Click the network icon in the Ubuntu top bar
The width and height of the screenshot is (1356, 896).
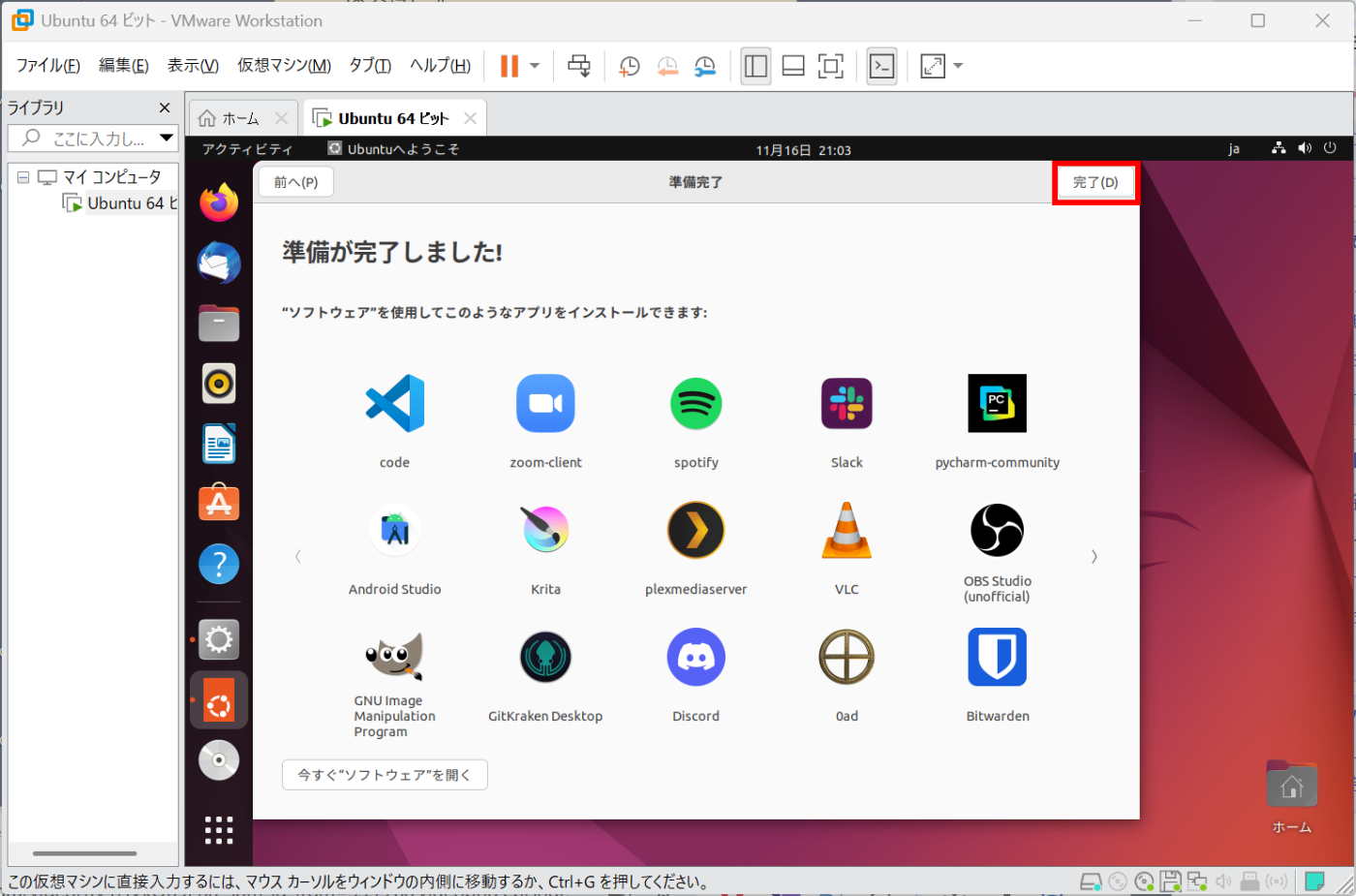(x=1279, y=148)
